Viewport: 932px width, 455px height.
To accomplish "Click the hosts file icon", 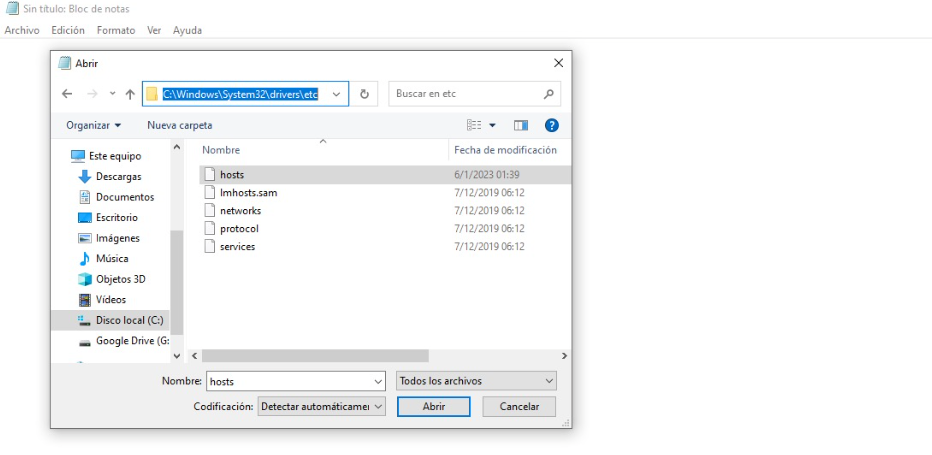I will click(x=209, y=175).
